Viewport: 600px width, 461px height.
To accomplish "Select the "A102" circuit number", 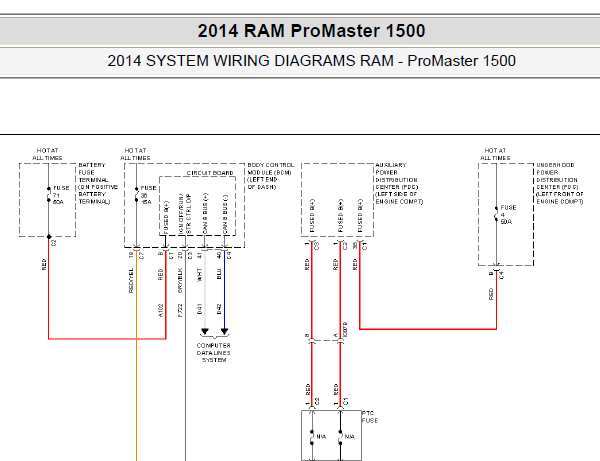I will click(161, 310).
